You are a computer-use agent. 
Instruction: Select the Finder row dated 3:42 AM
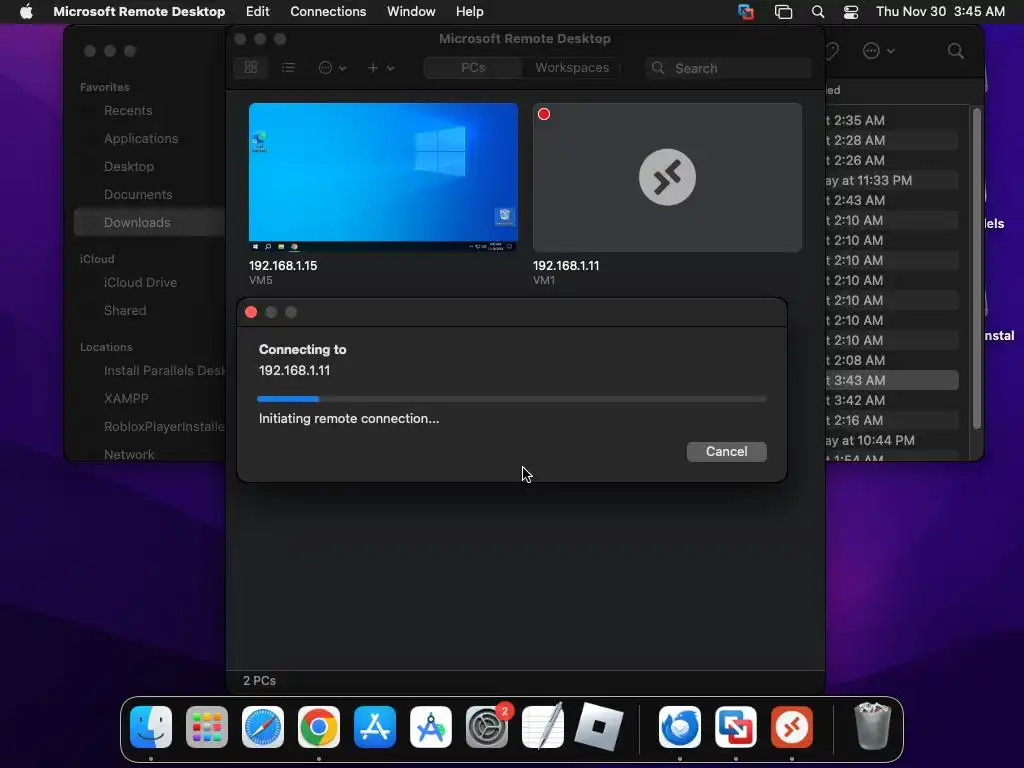coord(892,400)
